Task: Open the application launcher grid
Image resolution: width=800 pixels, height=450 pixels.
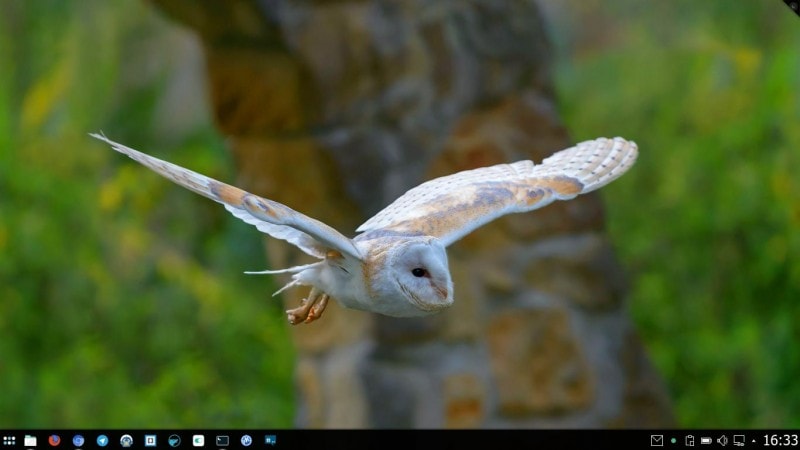Action: tap(9, 440)
